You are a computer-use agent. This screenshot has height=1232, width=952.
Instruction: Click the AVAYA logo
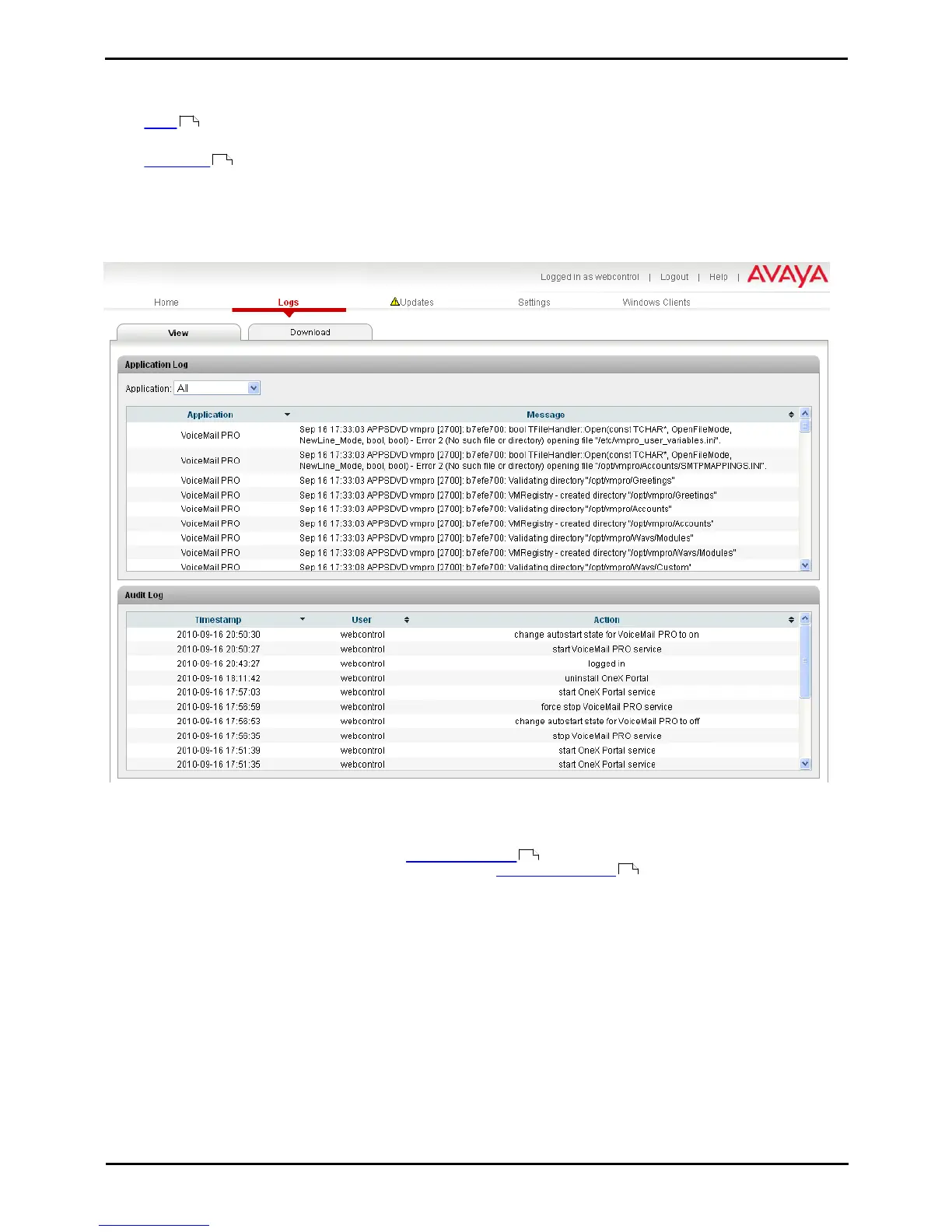coord(787,275)
